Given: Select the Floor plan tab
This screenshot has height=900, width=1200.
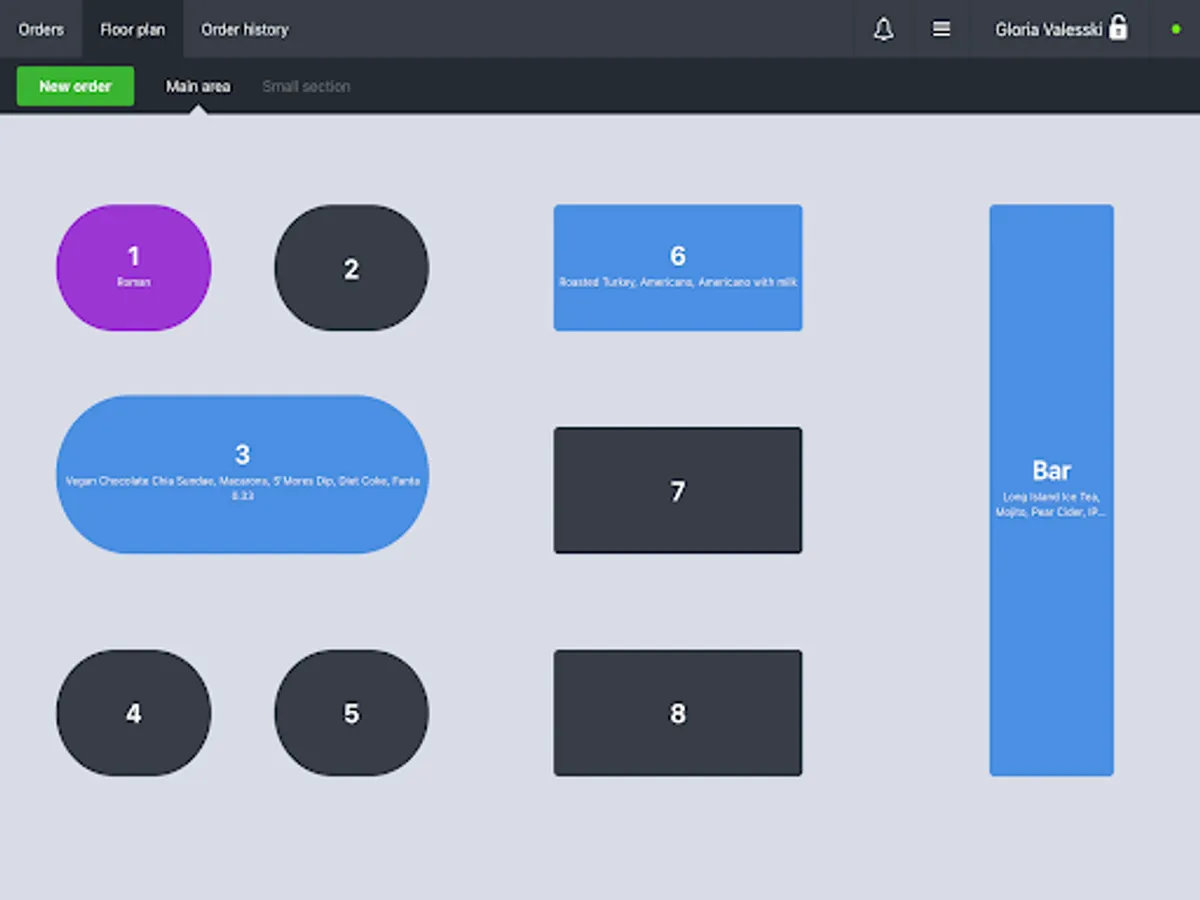Looking at the screenshot, I should pyautogui.click(x=132, y=29).
